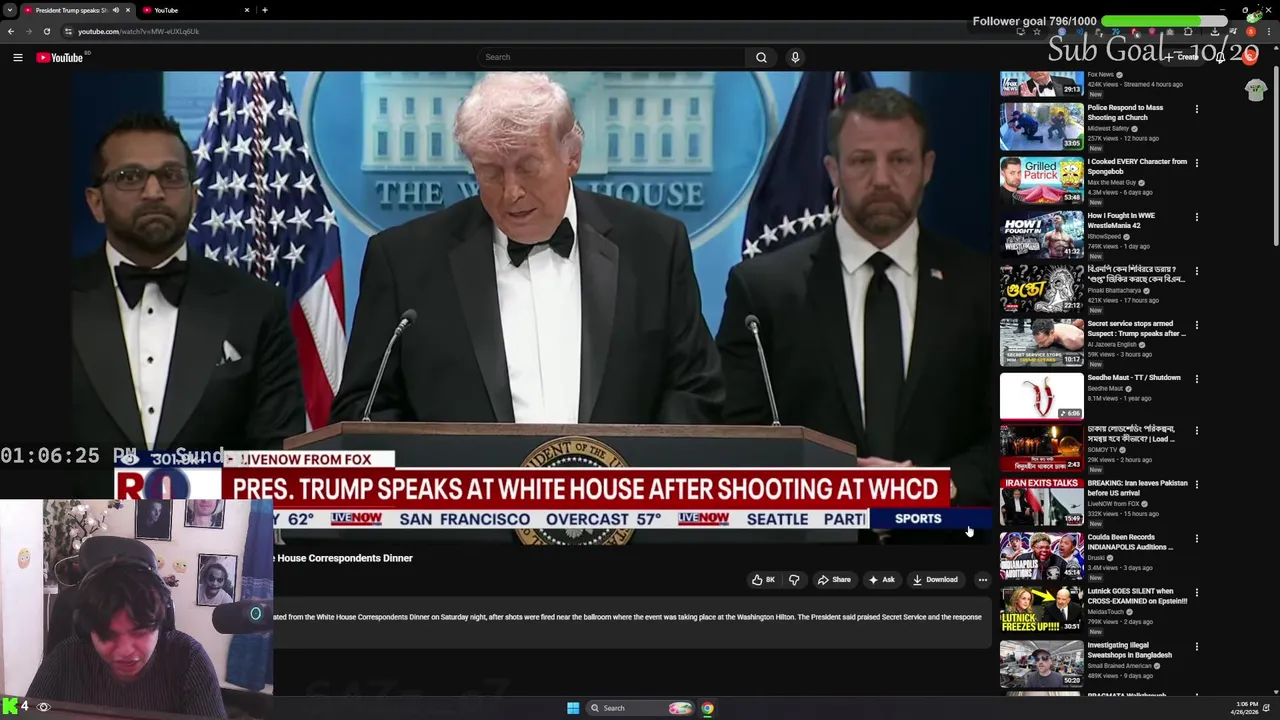Image resolution: width=1280 pixels, height=720 pixels.
Task: Close the second YouTube tab
Action: tap(247, 10)
